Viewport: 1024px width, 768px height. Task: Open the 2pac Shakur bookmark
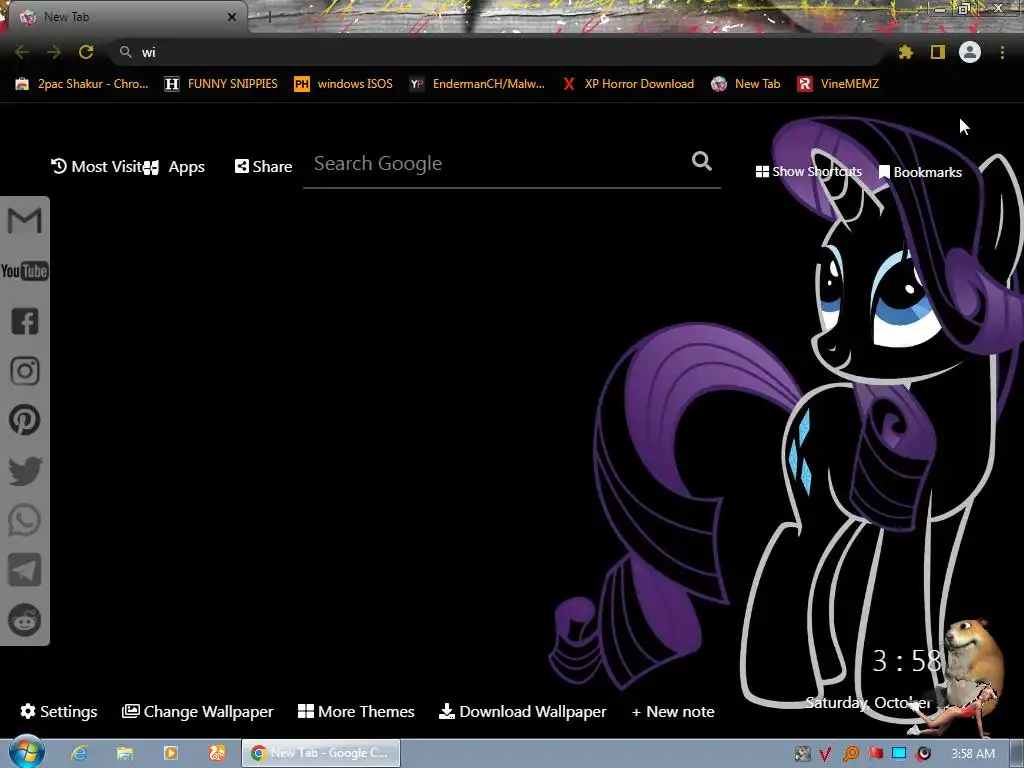(82, 84)
